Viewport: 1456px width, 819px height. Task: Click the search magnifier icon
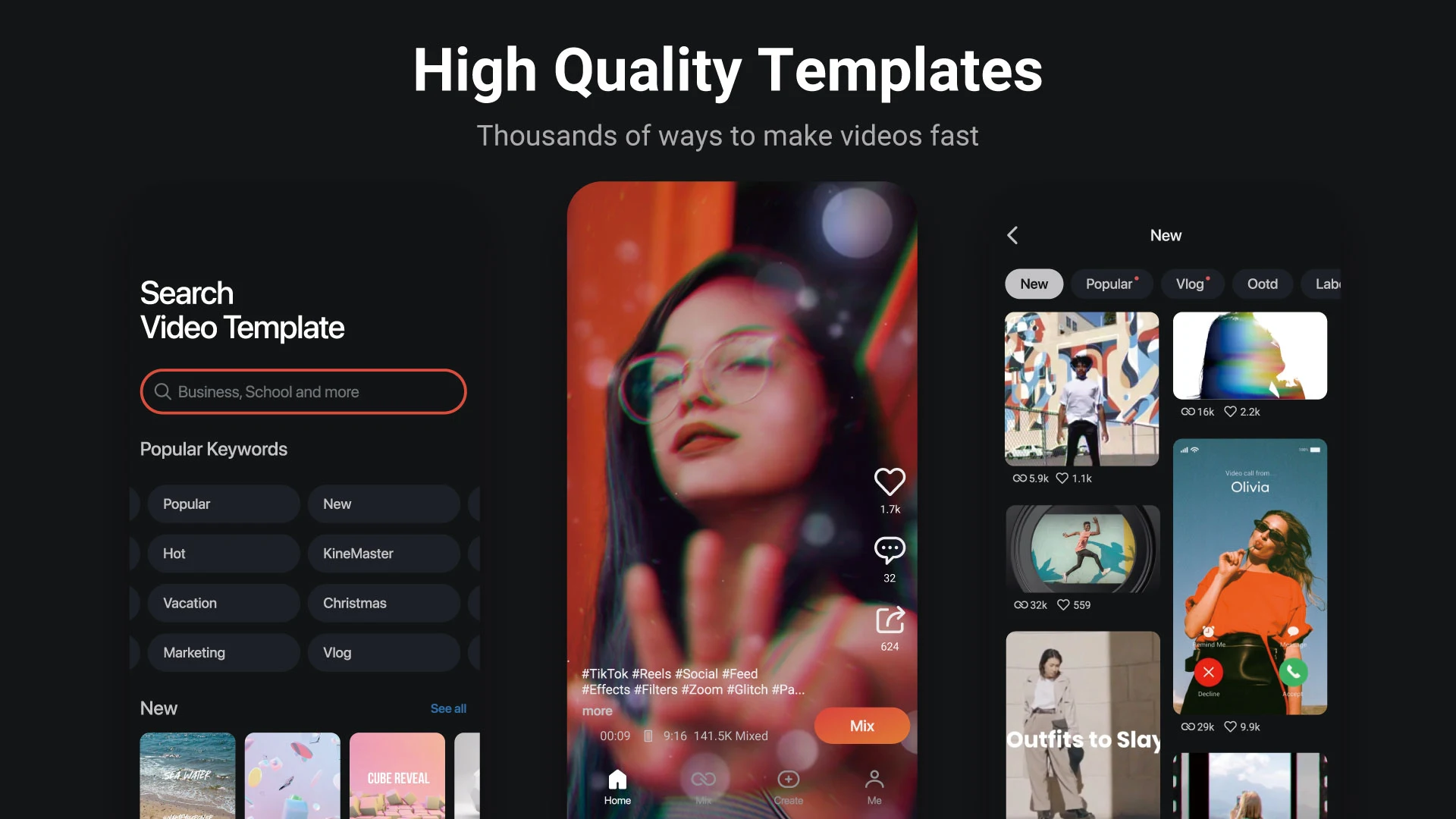tap(162, 391)
